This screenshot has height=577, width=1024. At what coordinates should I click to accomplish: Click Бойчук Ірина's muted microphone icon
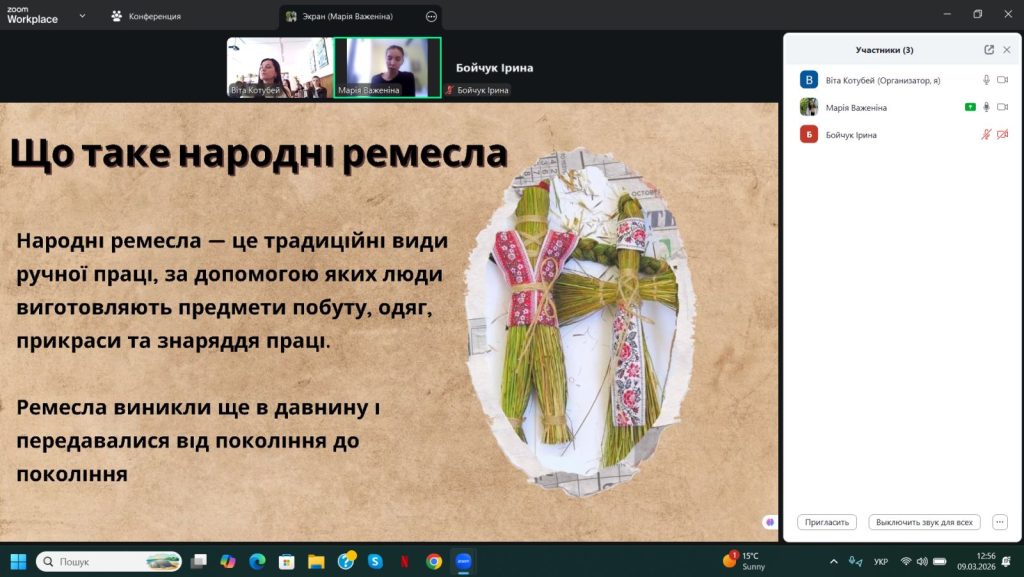pyautogui.click(x=986, y=134)
